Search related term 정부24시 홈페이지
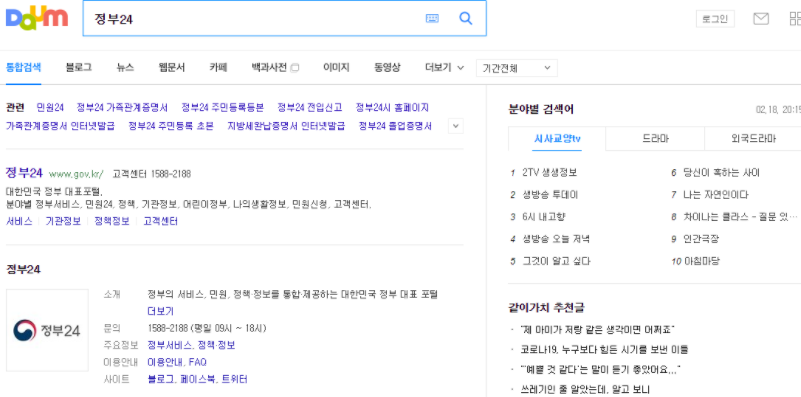Screen dimensions: 801x397 click(x=392, y=107)
